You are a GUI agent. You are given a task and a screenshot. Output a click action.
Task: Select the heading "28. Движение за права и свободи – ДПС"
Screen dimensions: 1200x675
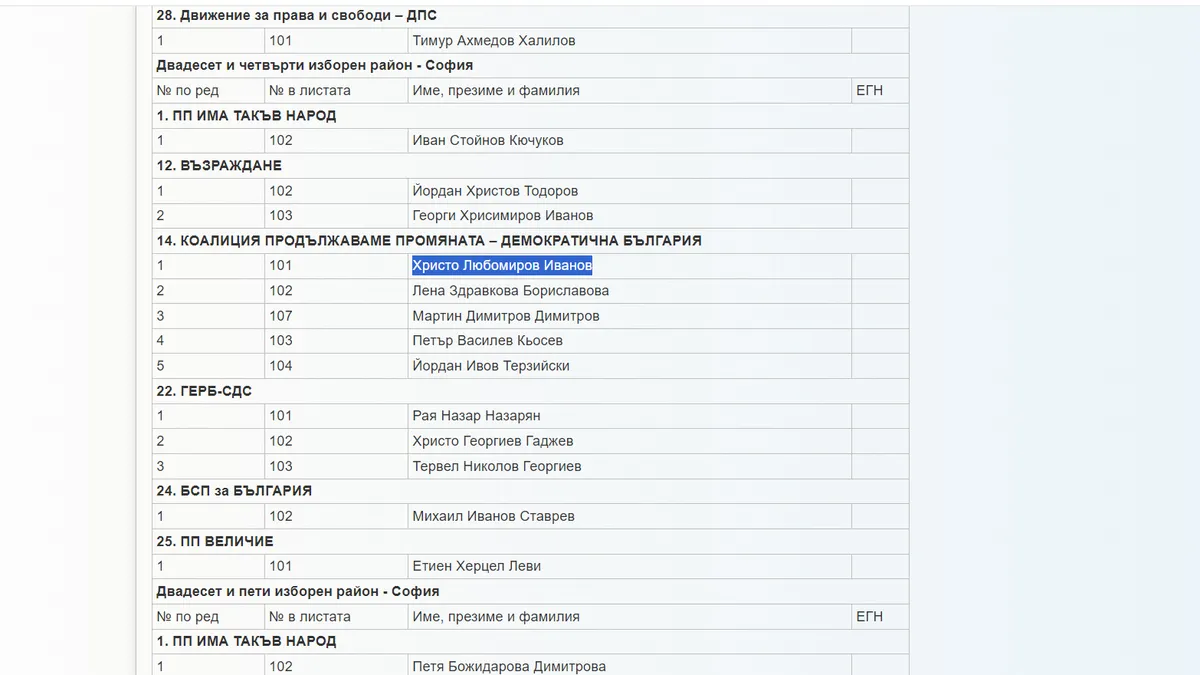tap(296, 16)
